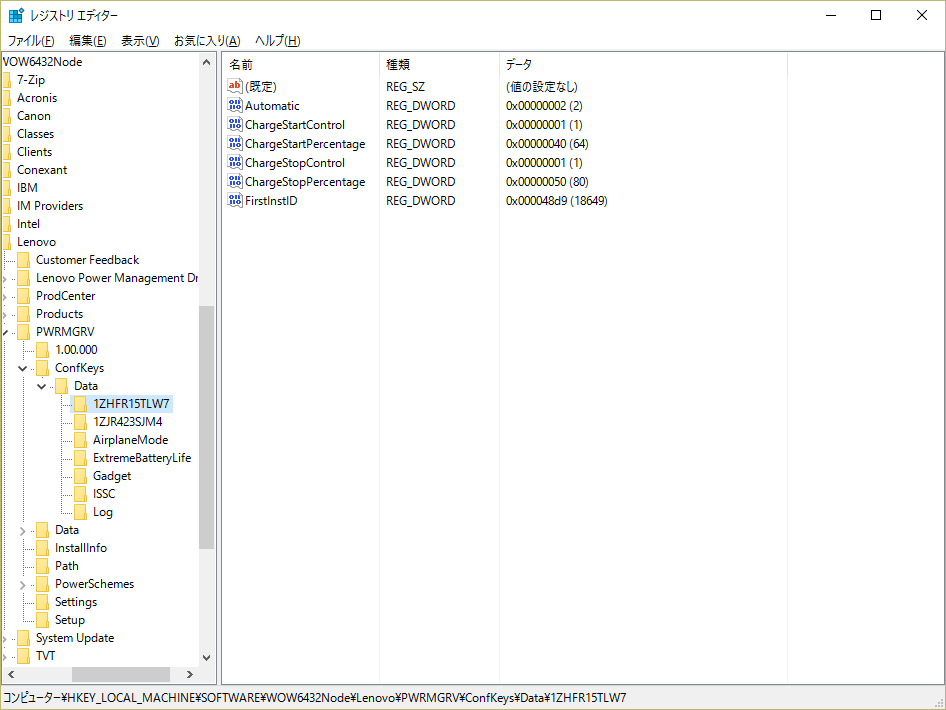Click the ISSC folder icon
946x710 pixels.
(x=80, y=494)
